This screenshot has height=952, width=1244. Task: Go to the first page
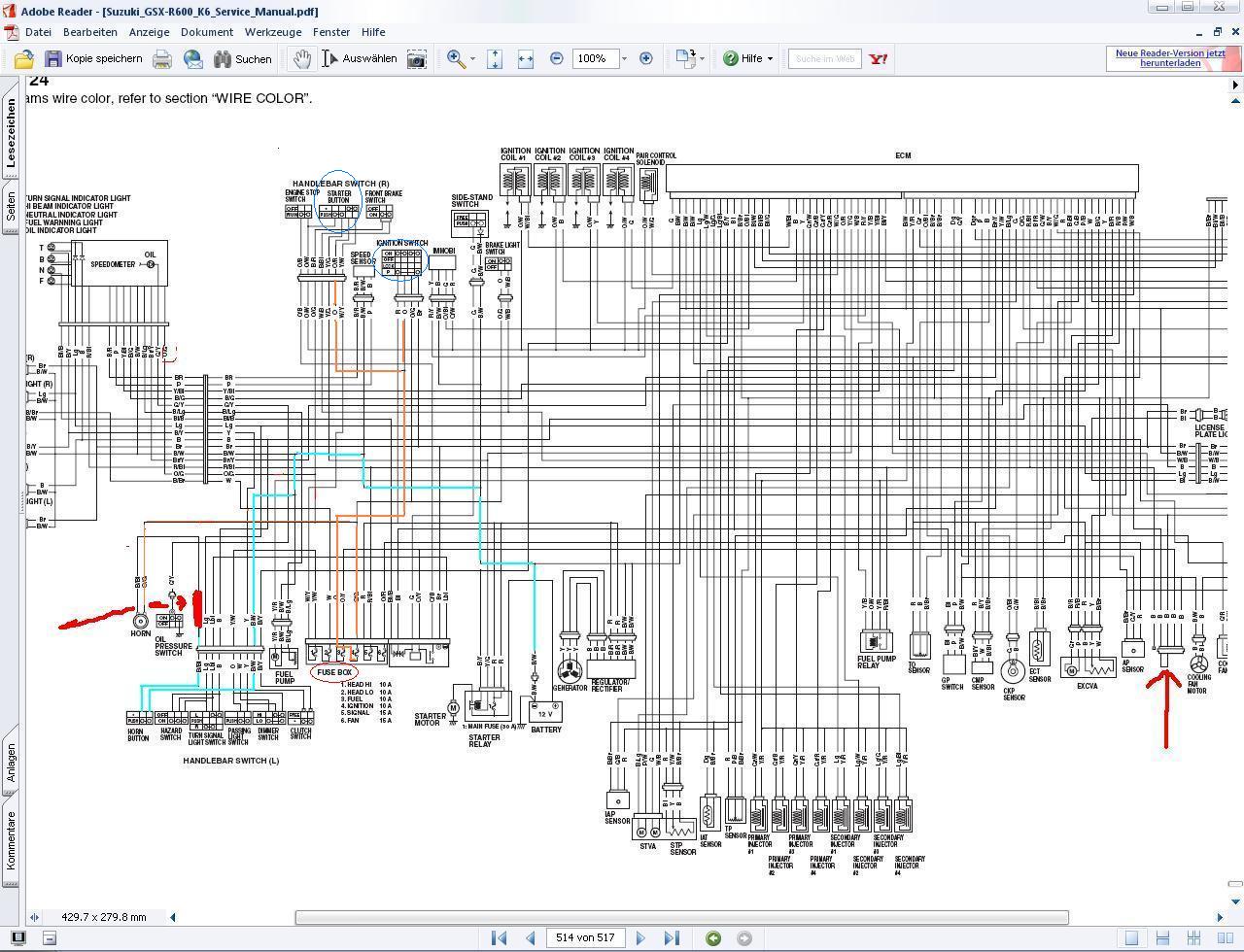(x=500, y=938)
